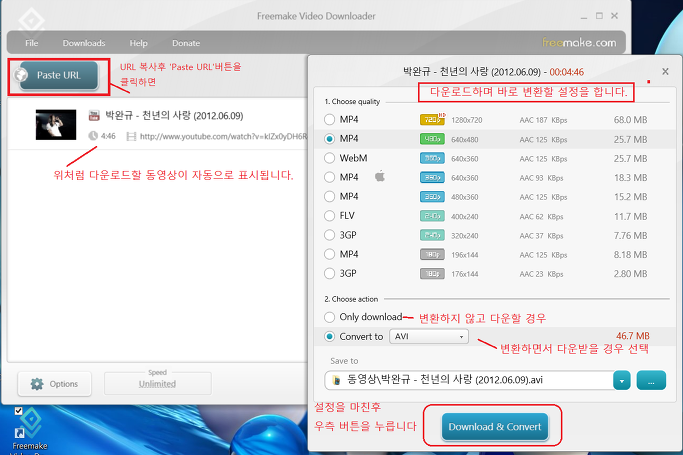Open the Freemake desktop shortcut icon
Screen dimensions: 683x455
pyautogui.click(x=29, y=430)
